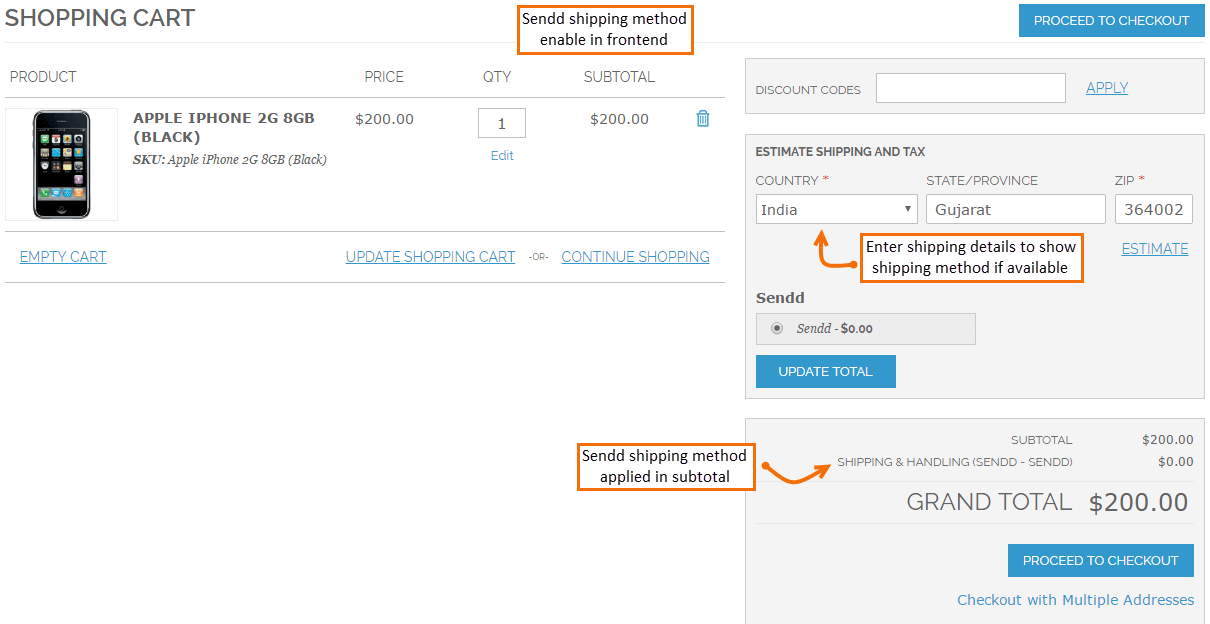Click the Price column header
1210x624 pixels.
(x=384, y=77)
